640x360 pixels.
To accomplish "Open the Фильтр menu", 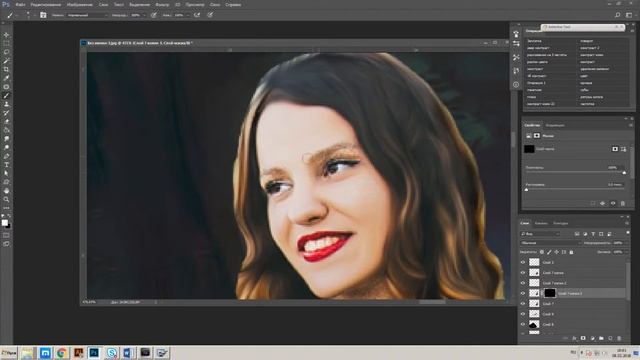I will click(162, 4).
